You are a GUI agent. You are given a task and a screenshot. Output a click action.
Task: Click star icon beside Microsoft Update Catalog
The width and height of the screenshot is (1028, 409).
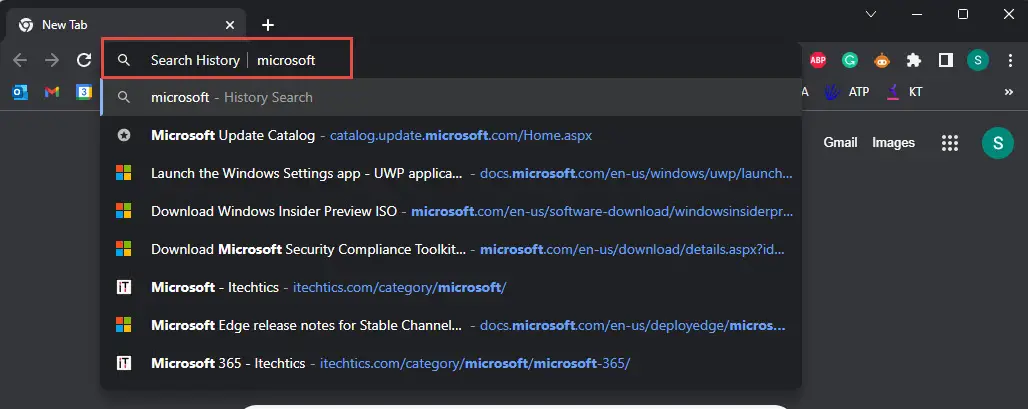click(x=123, y=136)
